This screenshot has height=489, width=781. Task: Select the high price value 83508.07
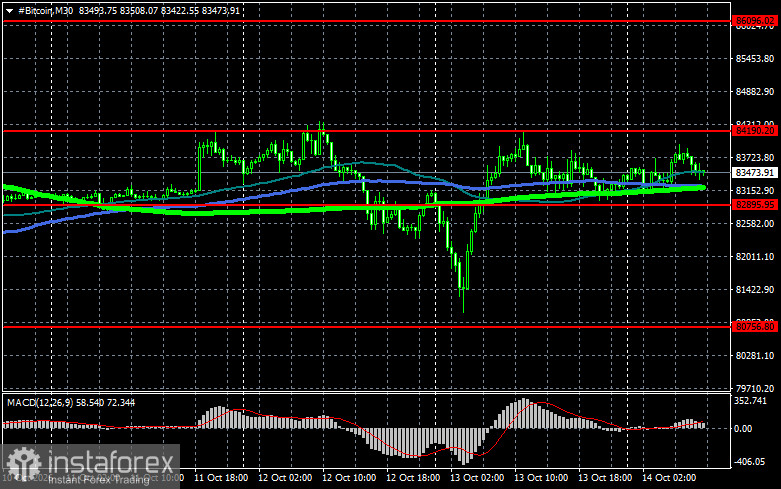139,10
